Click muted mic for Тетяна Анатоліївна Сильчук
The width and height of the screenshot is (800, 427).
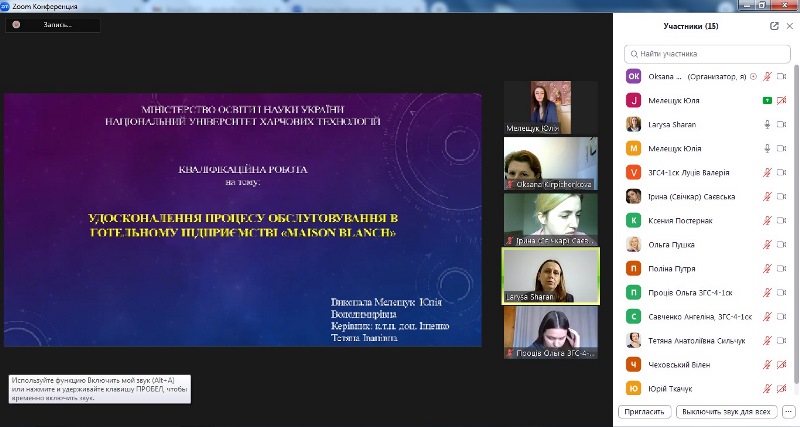[767, 340]
